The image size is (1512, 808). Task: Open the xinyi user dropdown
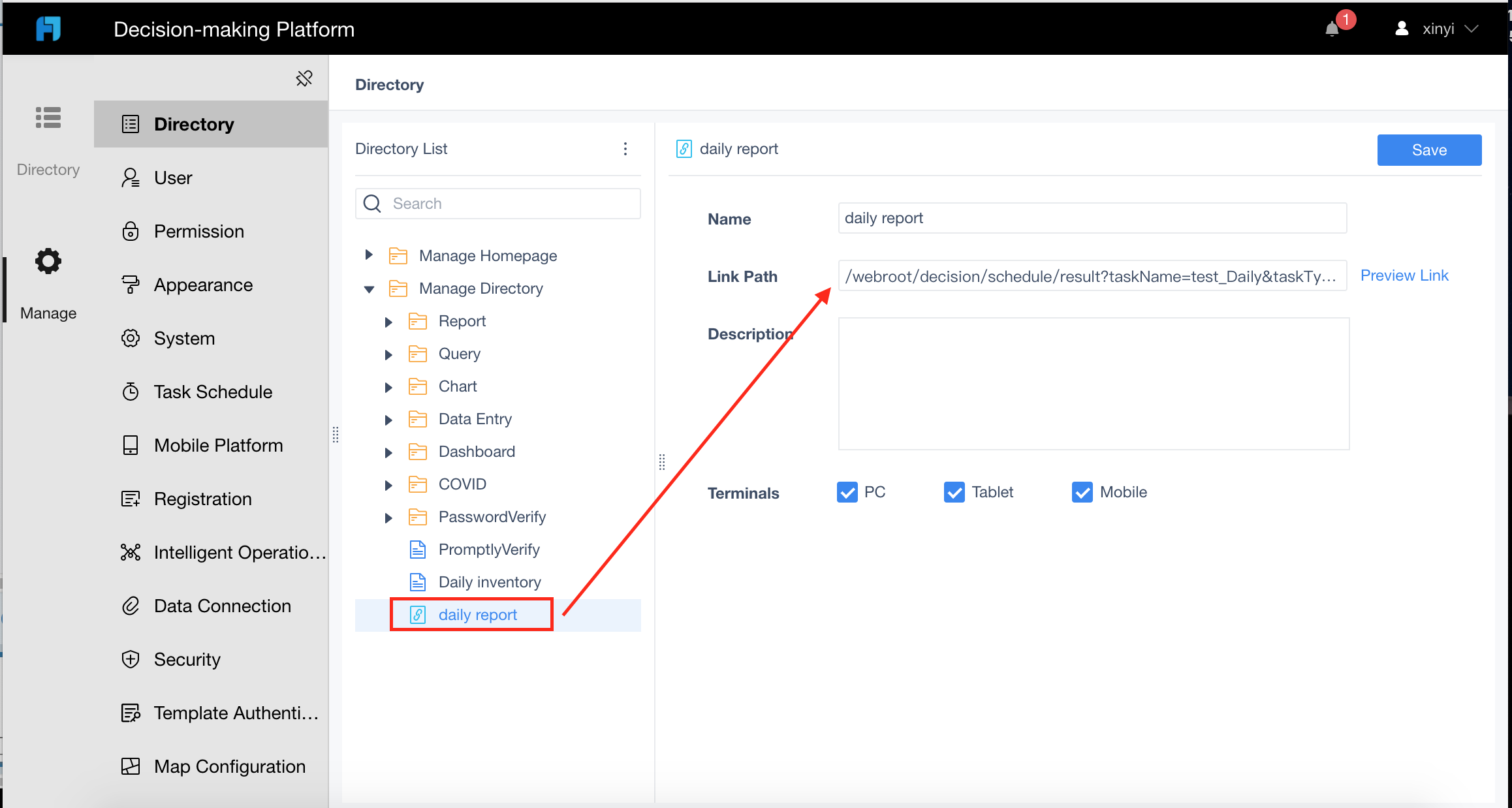[1436, 29]
